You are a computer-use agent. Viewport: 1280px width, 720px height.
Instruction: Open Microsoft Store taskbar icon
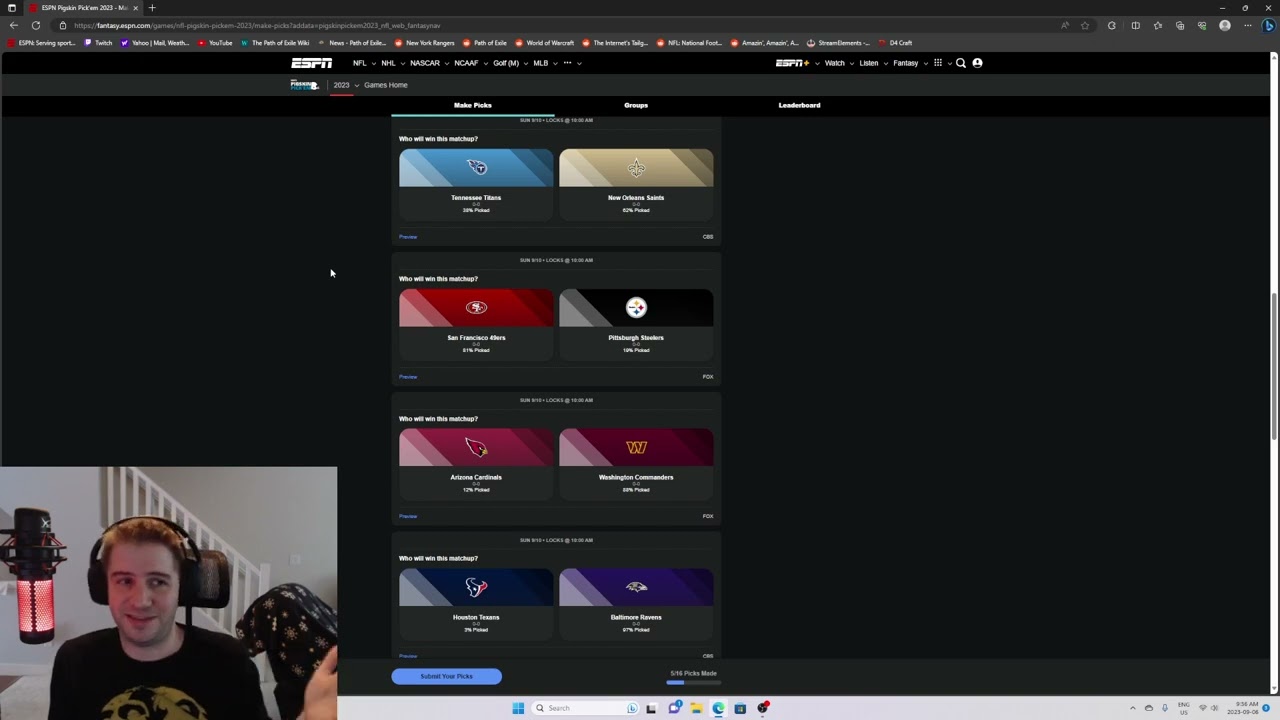pos(740,708)
